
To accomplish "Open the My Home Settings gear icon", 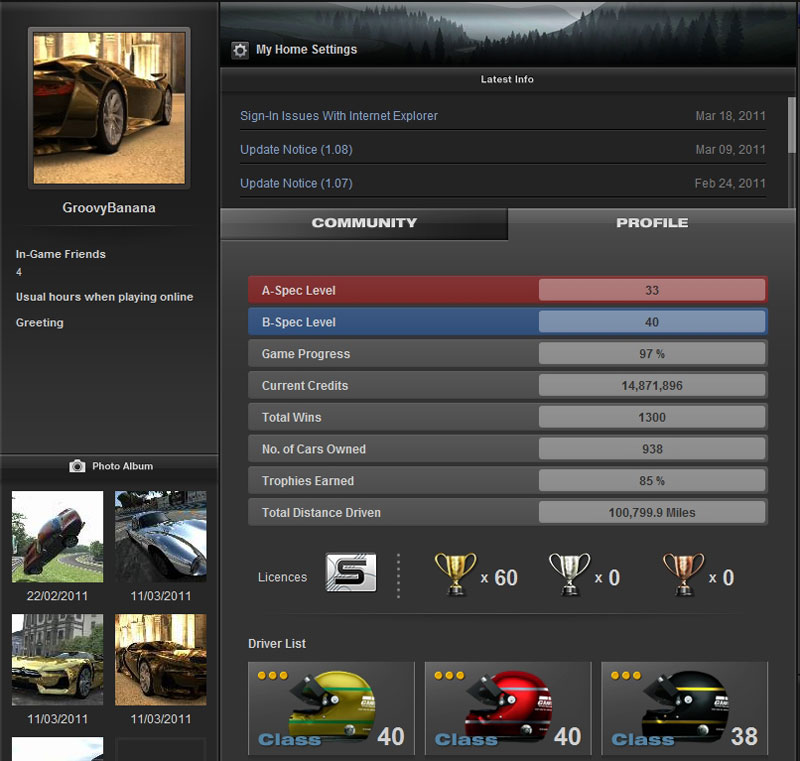I will tap(240, 50).
